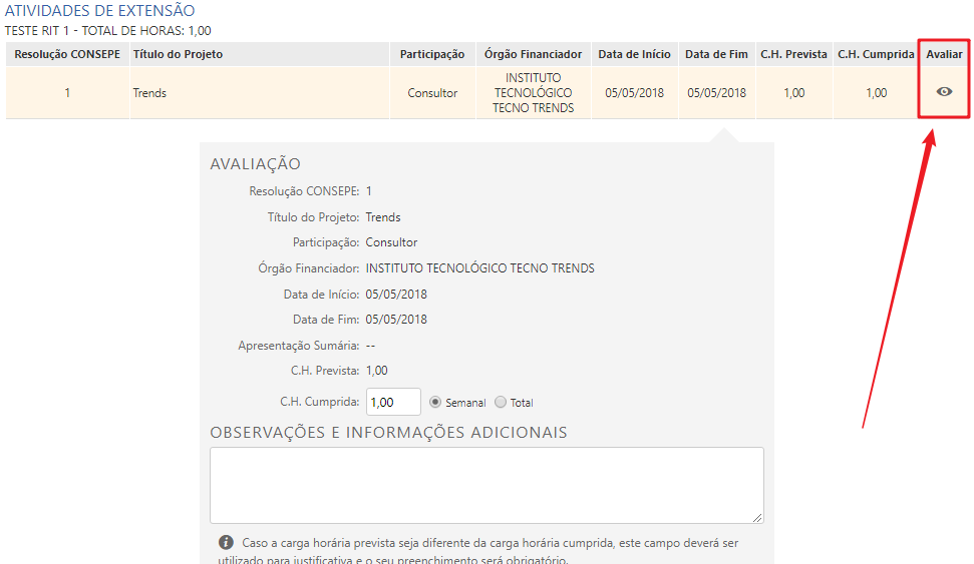Click the Atividades de Extensão section heading
The image size is (974, 564).
[100, 11]
